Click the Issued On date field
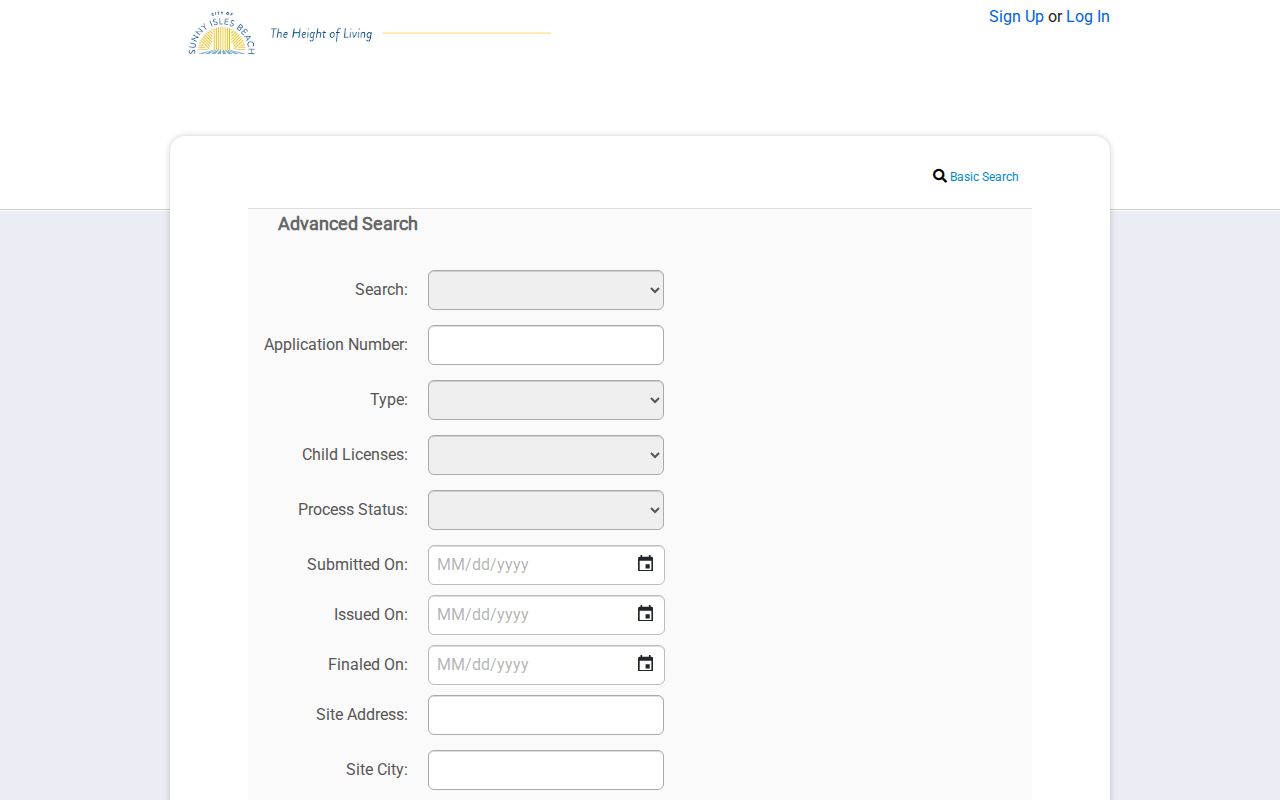The image size is (1280, 800). 546,615
